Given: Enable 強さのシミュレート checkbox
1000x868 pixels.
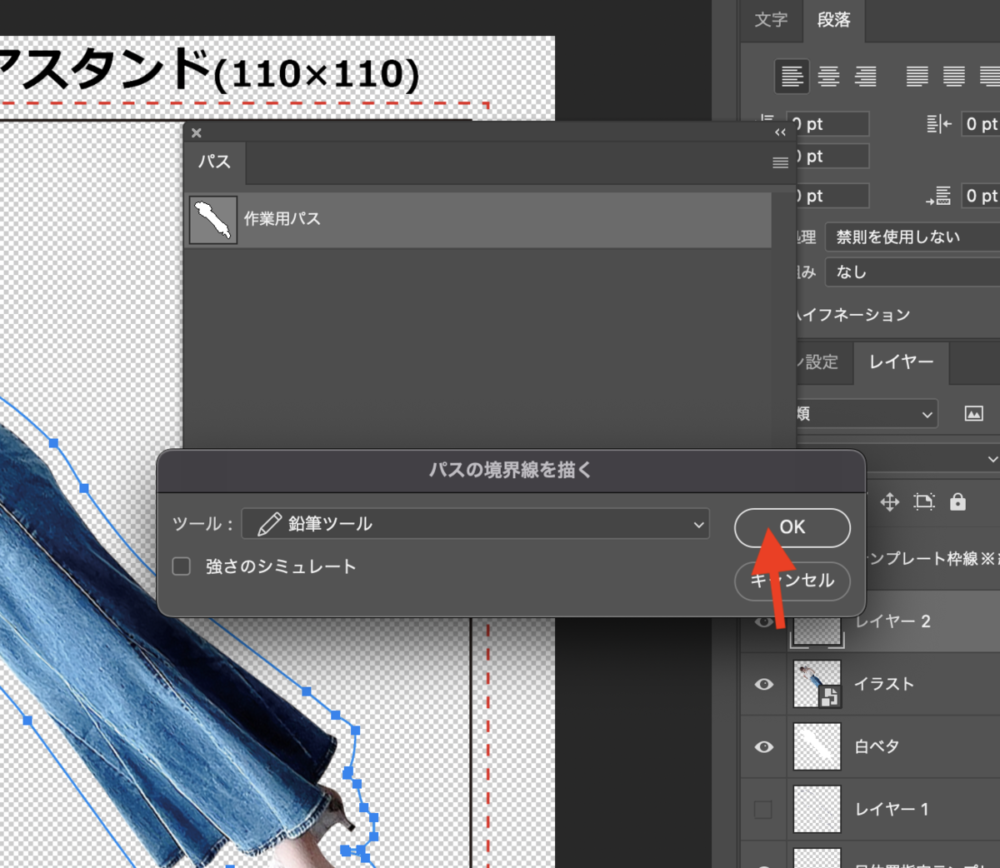Looking at the screenshot, I should (181, 567).
